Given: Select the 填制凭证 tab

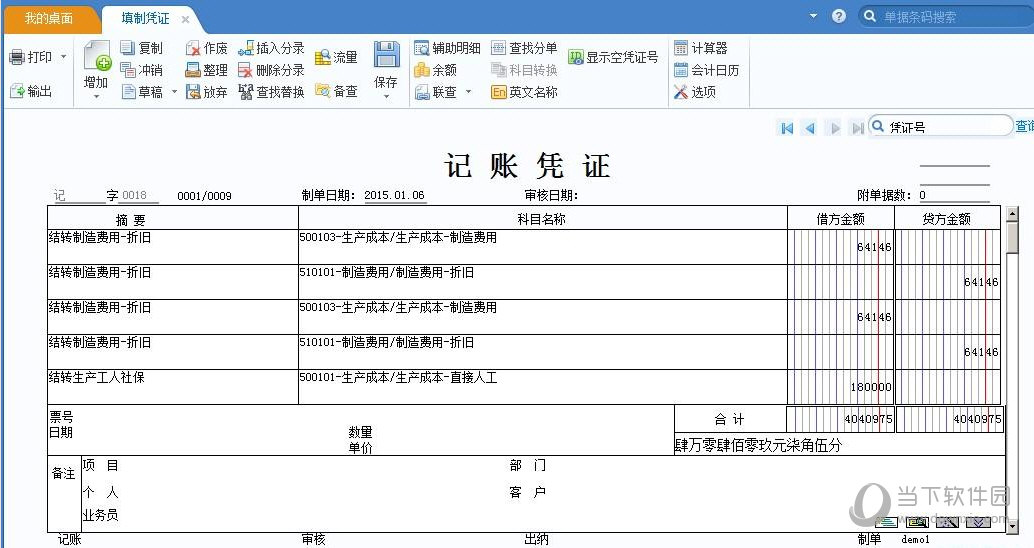Looking at the screenshot, I should (145, 18).
